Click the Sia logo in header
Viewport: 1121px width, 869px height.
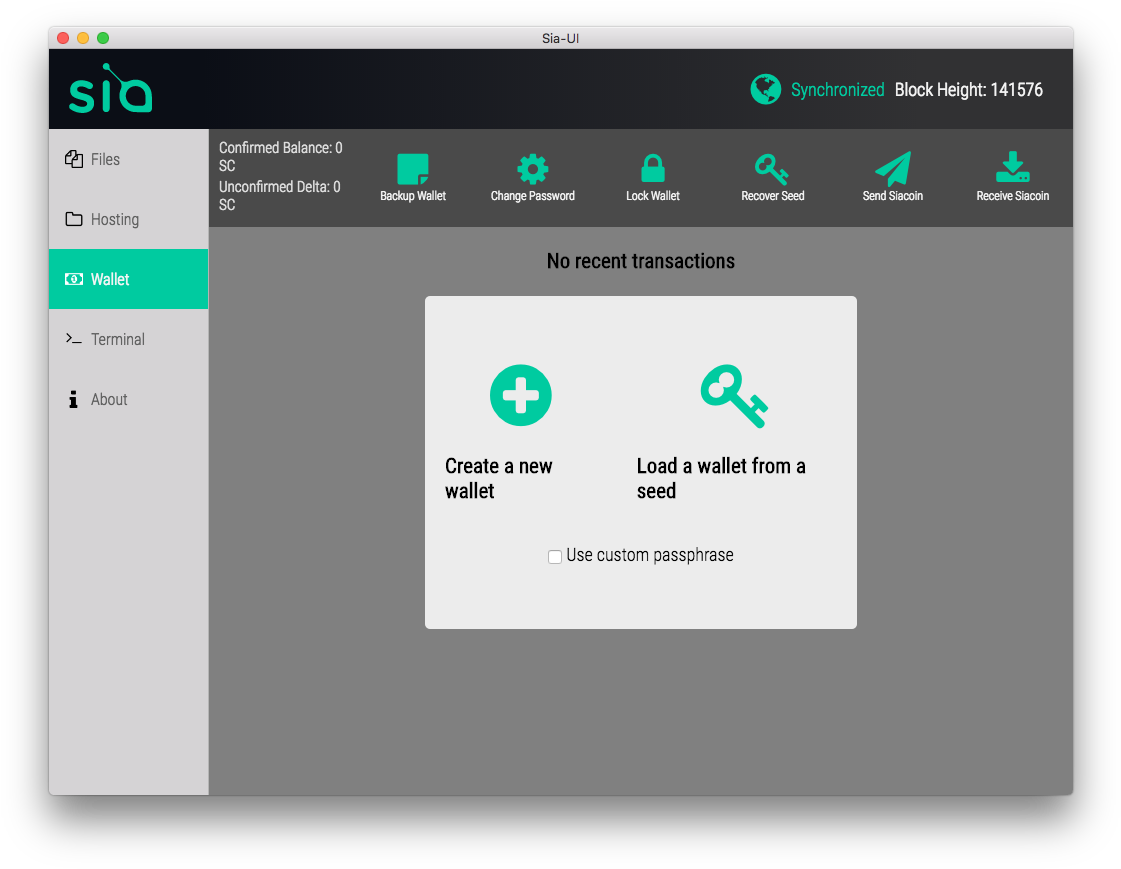[110, 90]
